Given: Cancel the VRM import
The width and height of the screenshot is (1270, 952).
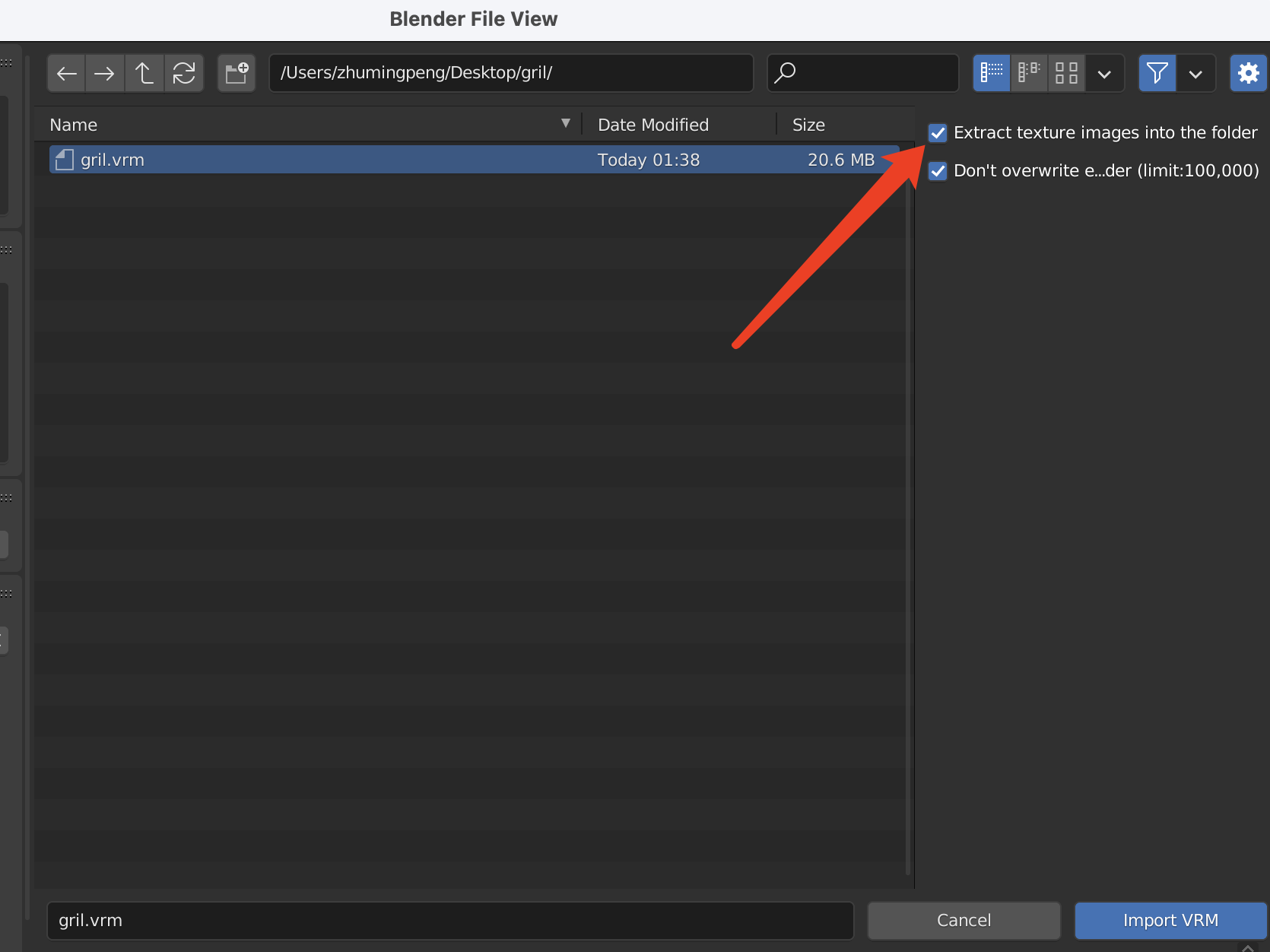Looking at the screenshot, I should [963, 920].
